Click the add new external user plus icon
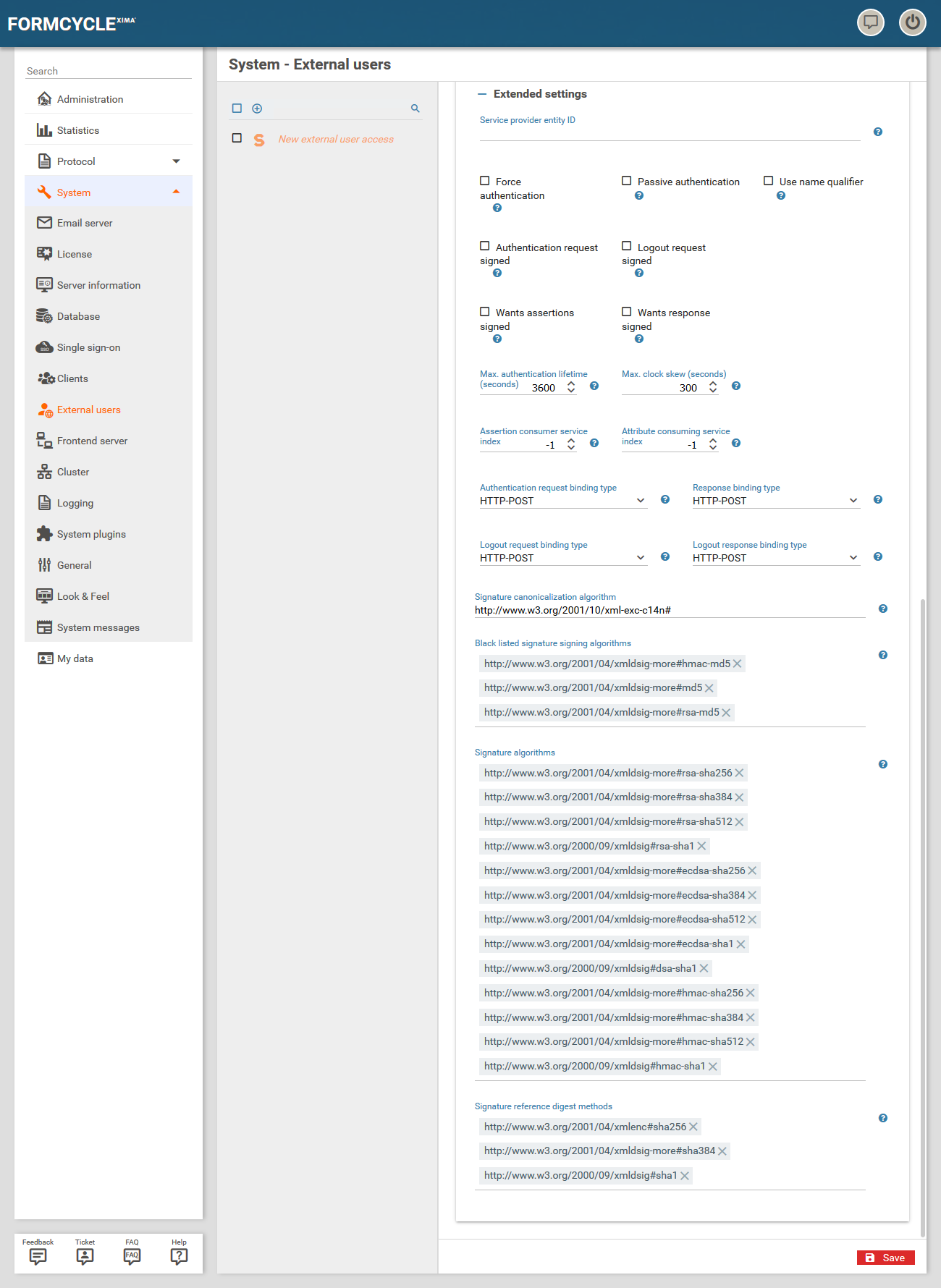 point(257,109)
